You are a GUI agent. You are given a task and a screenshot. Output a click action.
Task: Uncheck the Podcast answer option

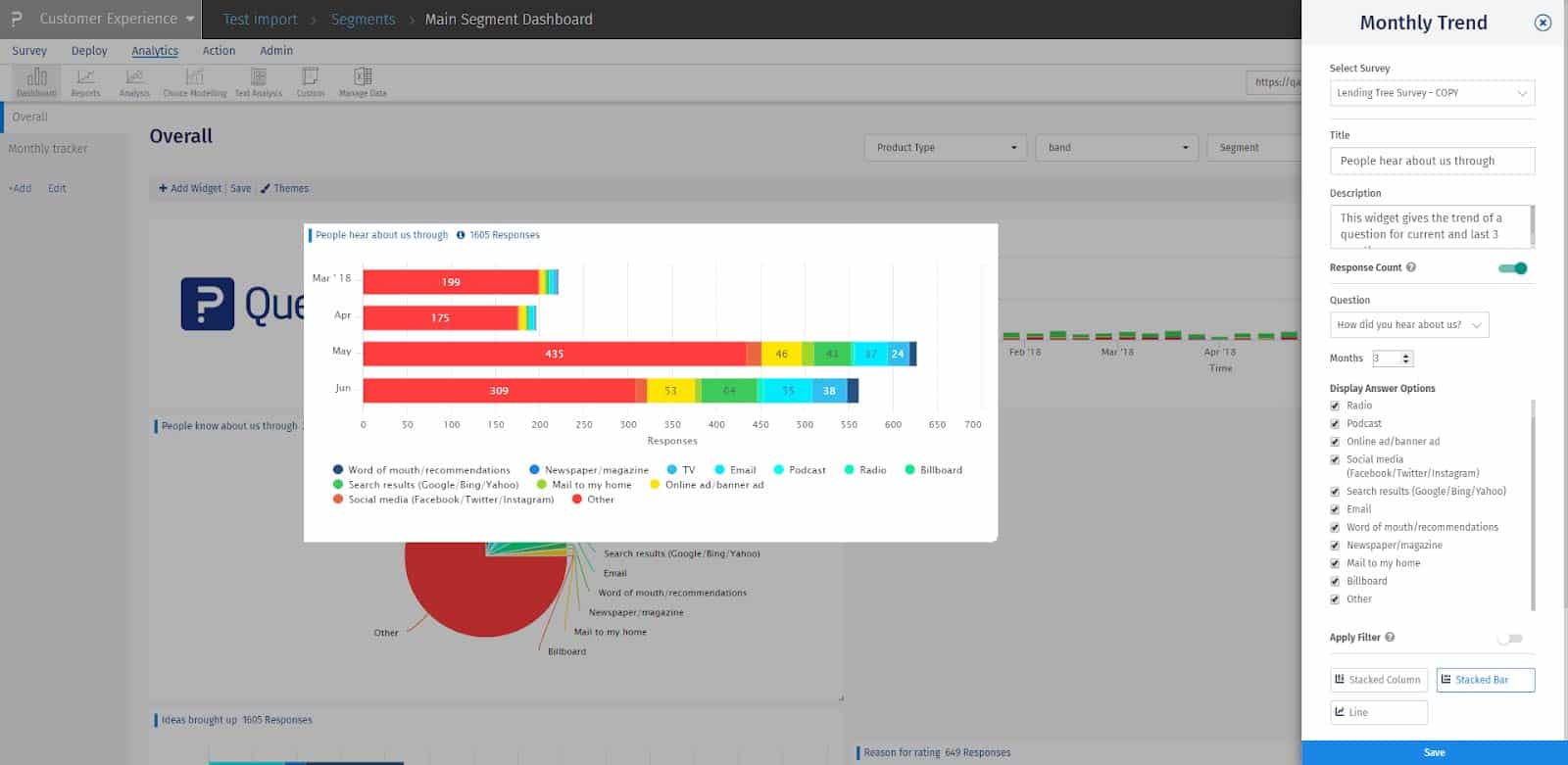1335,424
